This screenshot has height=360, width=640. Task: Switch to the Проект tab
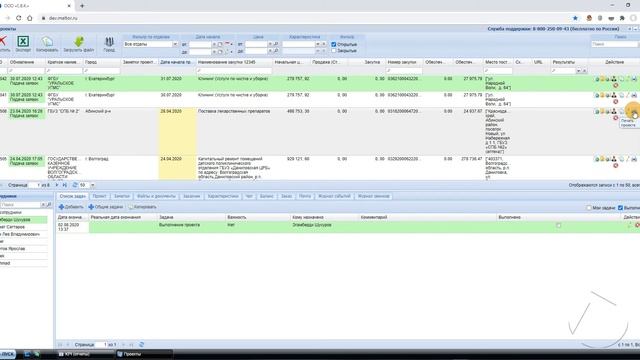pyautogui.click(x=99, y=196)
